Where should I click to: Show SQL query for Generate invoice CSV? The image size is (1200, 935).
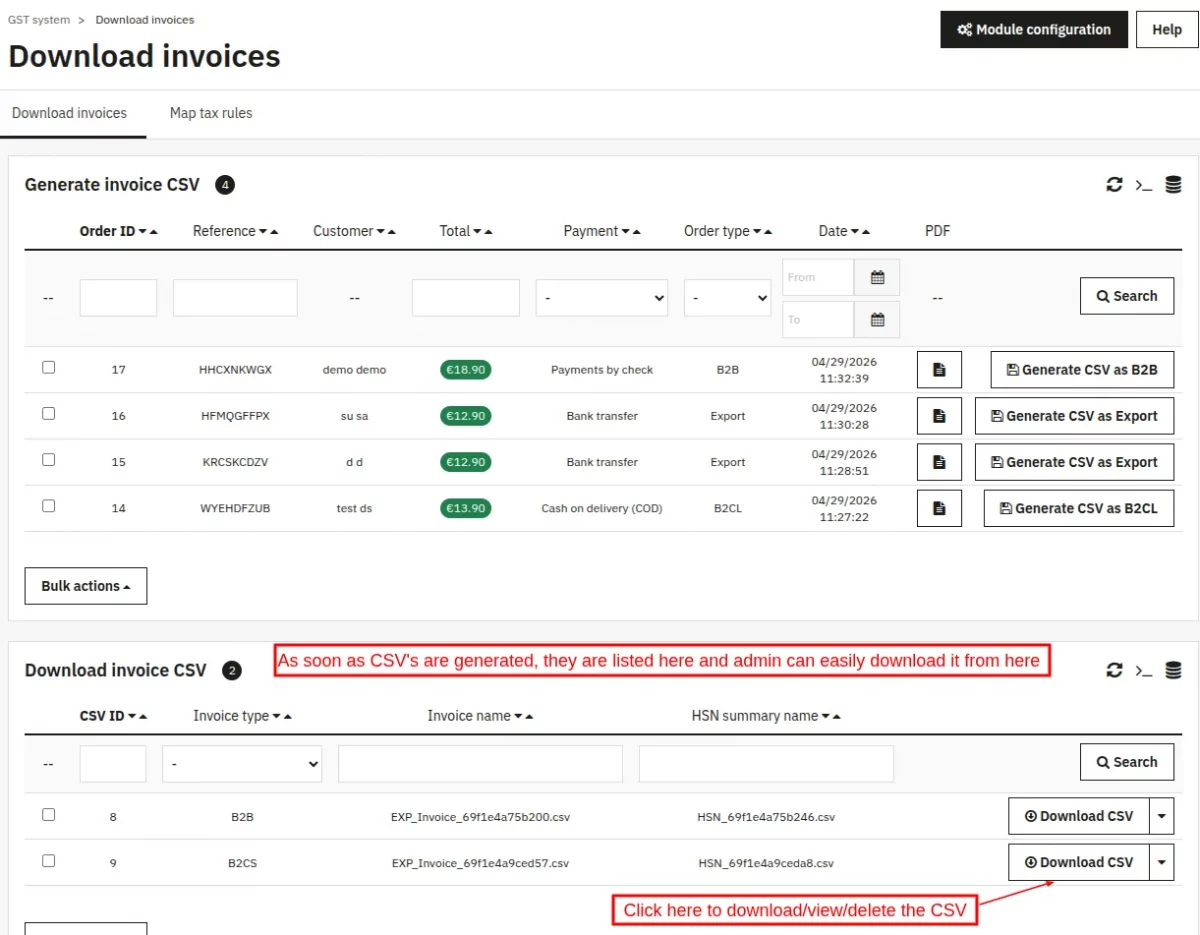coord(1144,185)
